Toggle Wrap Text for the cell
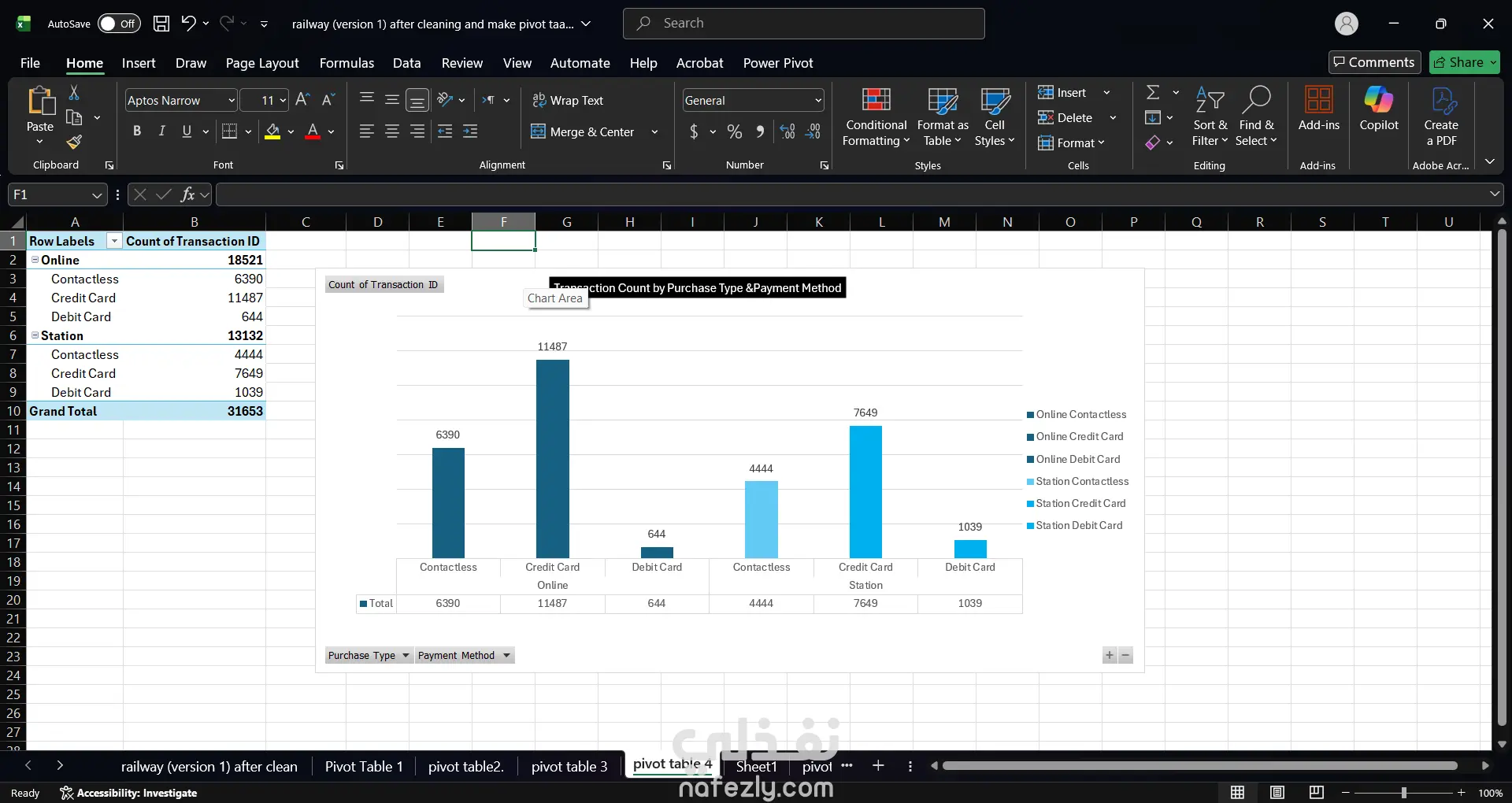1512x803 pixels. (568, 100)
